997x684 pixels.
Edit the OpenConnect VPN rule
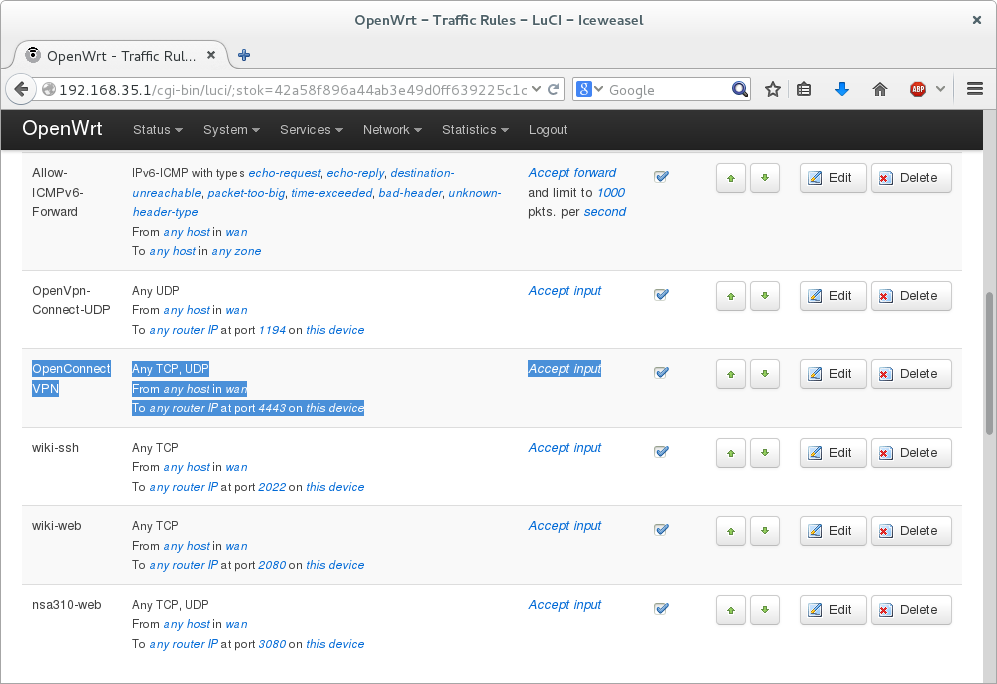tap(833, 374)
